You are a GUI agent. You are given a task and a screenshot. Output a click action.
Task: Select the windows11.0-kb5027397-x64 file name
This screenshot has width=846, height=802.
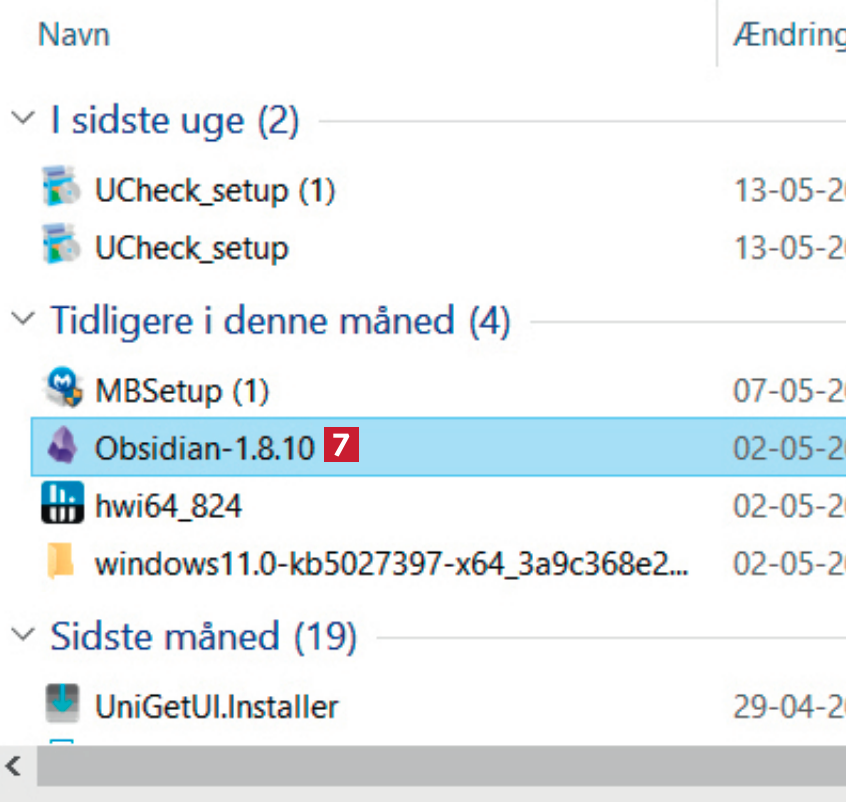point(392,564)
